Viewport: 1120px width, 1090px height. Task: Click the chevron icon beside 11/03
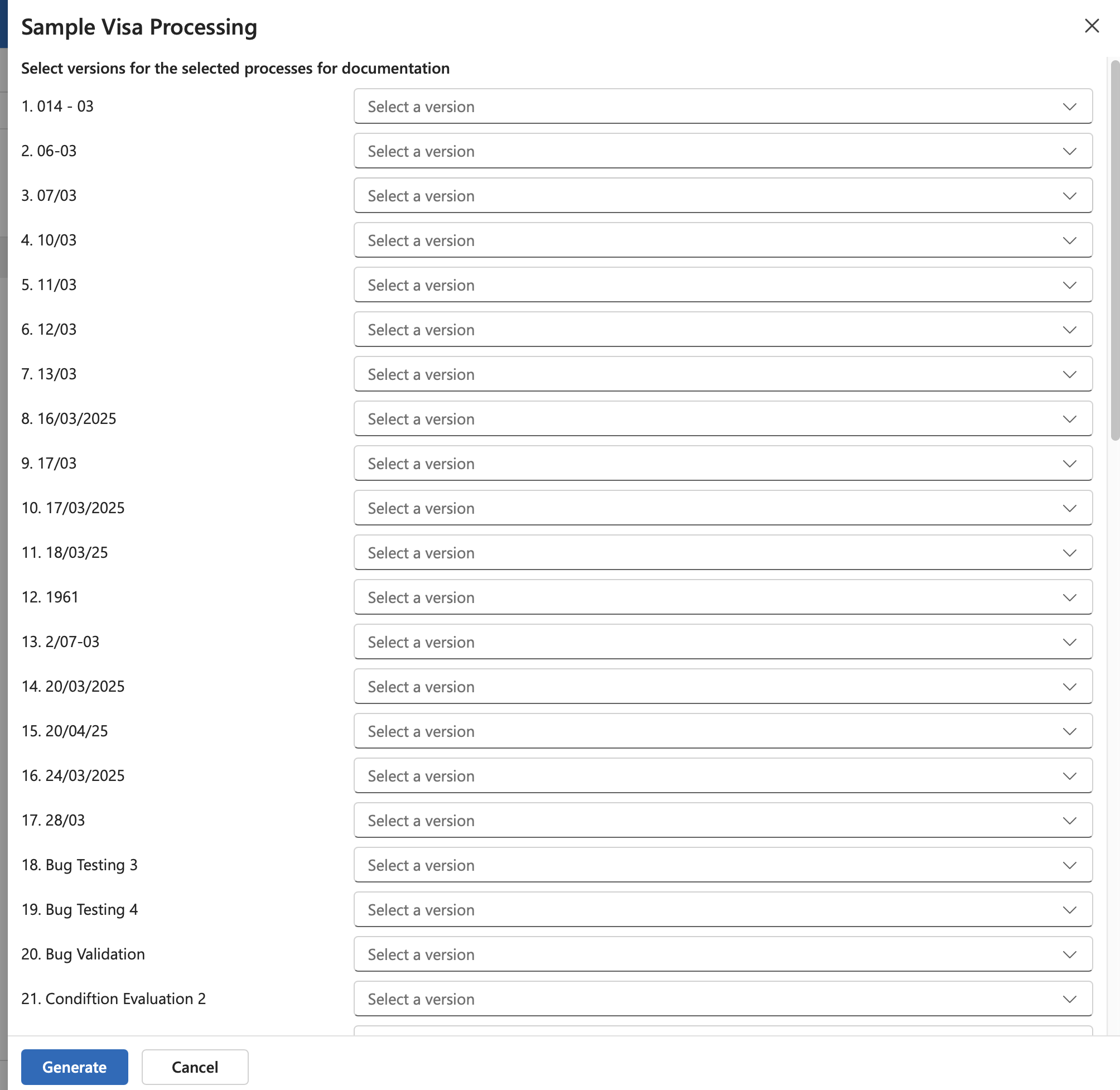[x=1069, y=285]
